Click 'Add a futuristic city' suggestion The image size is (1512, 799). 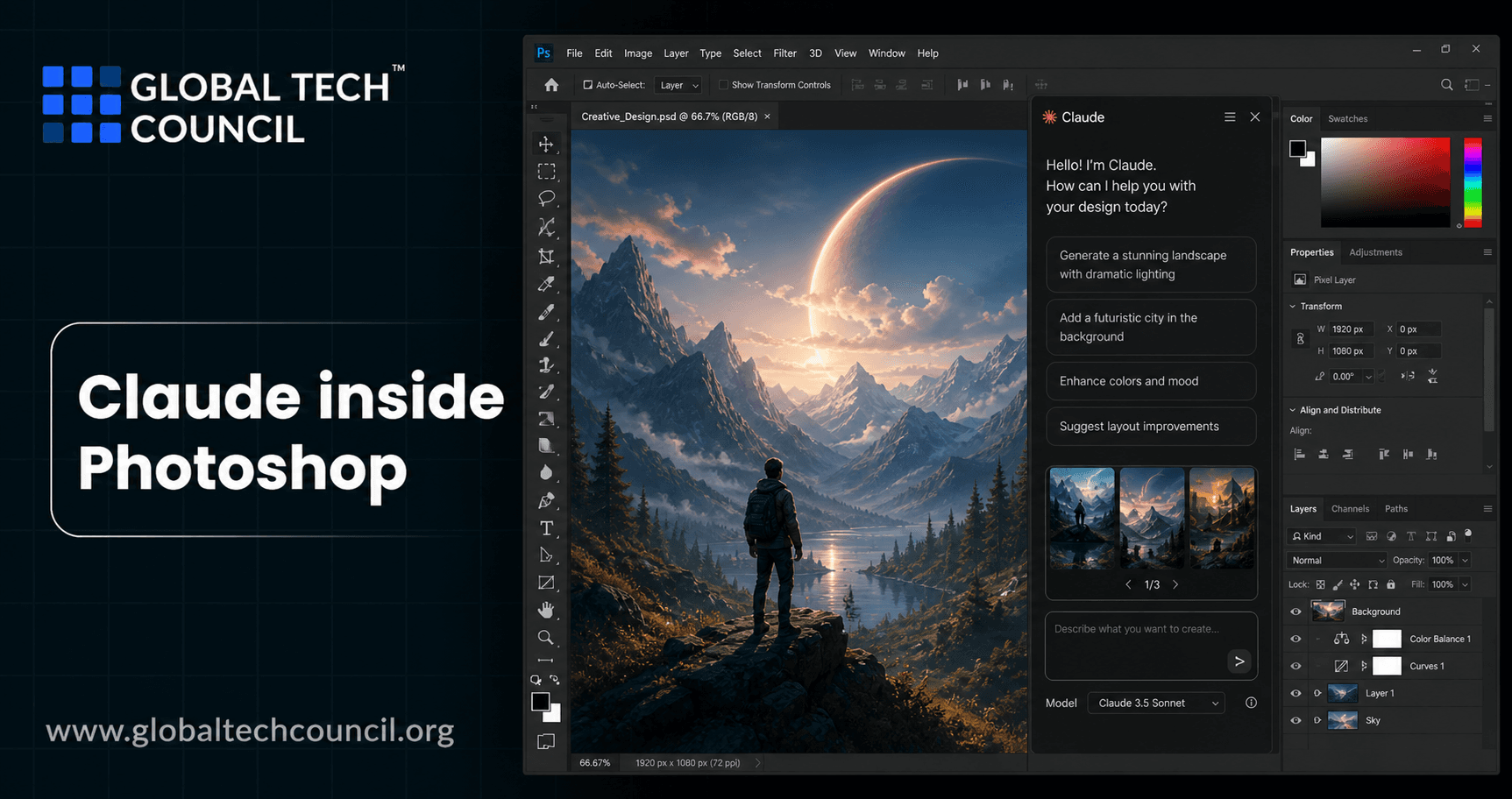click(x=1151, y=327)
